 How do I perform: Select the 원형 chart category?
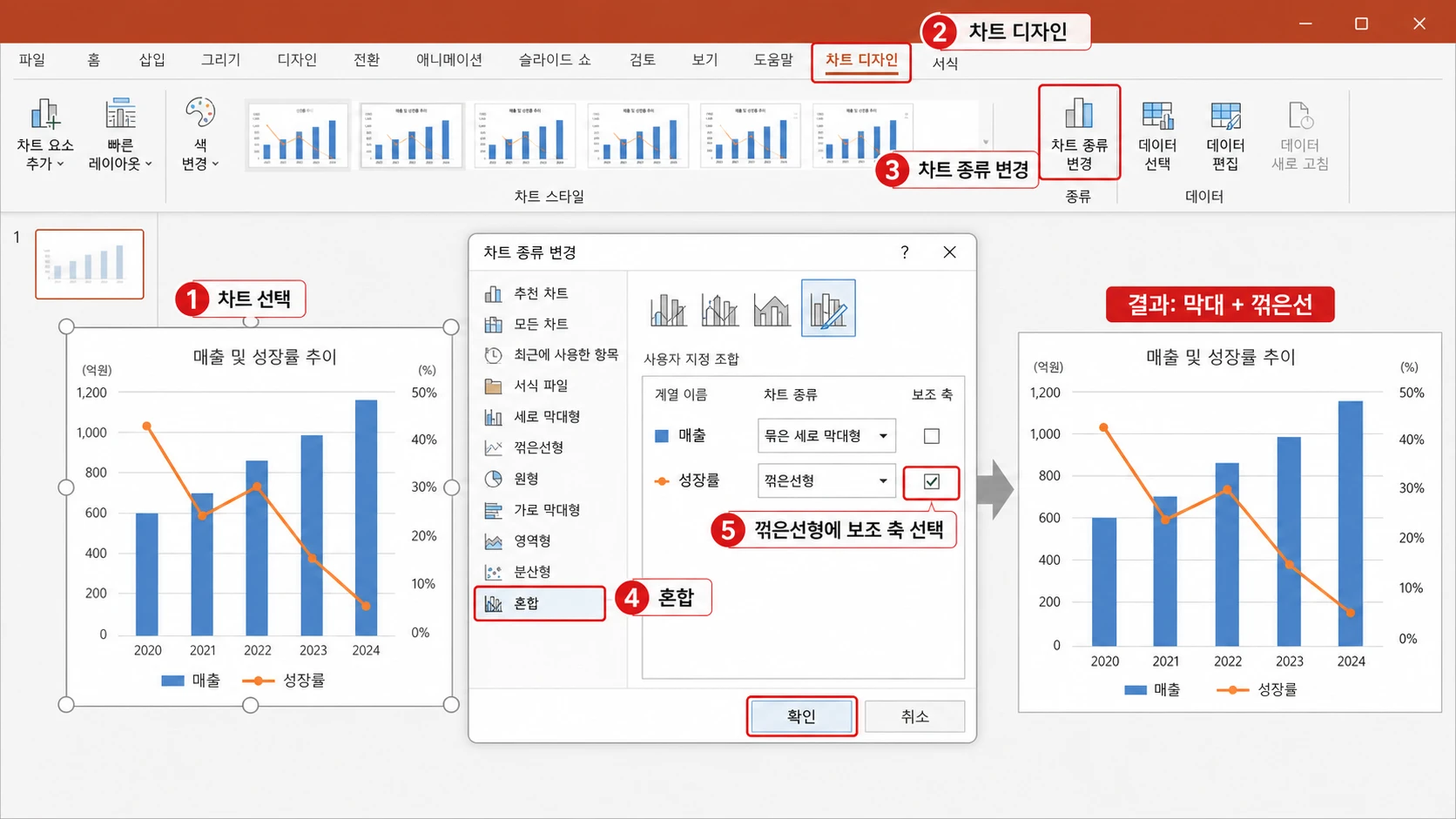pos(512,479)
